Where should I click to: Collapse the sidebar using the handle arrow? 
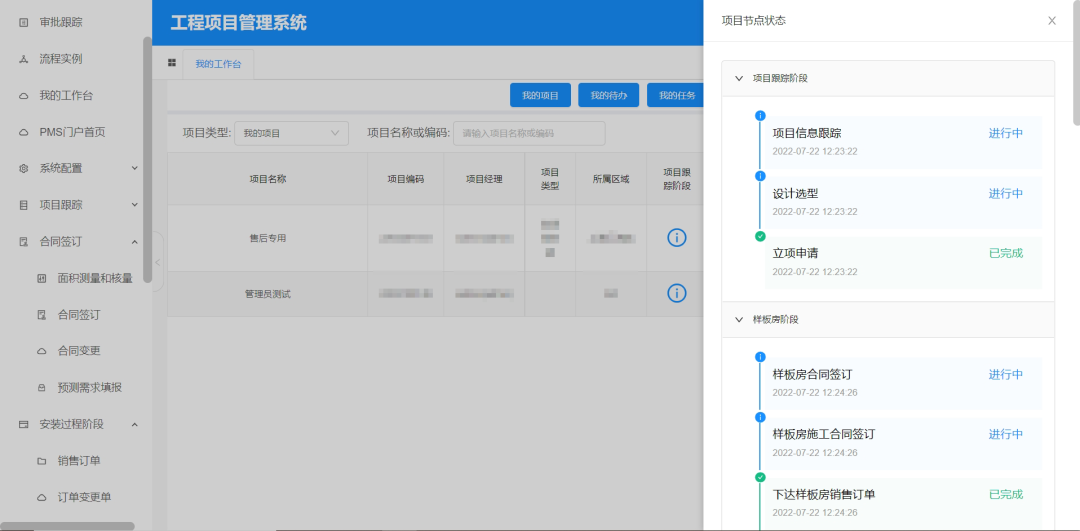(x=157, y=262)
